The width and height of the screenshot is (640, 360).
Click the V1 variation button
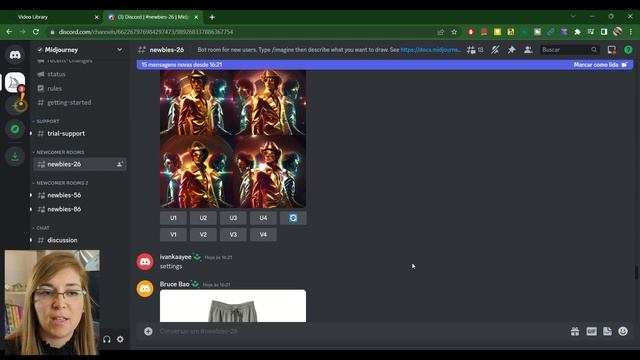pos(173,235)
